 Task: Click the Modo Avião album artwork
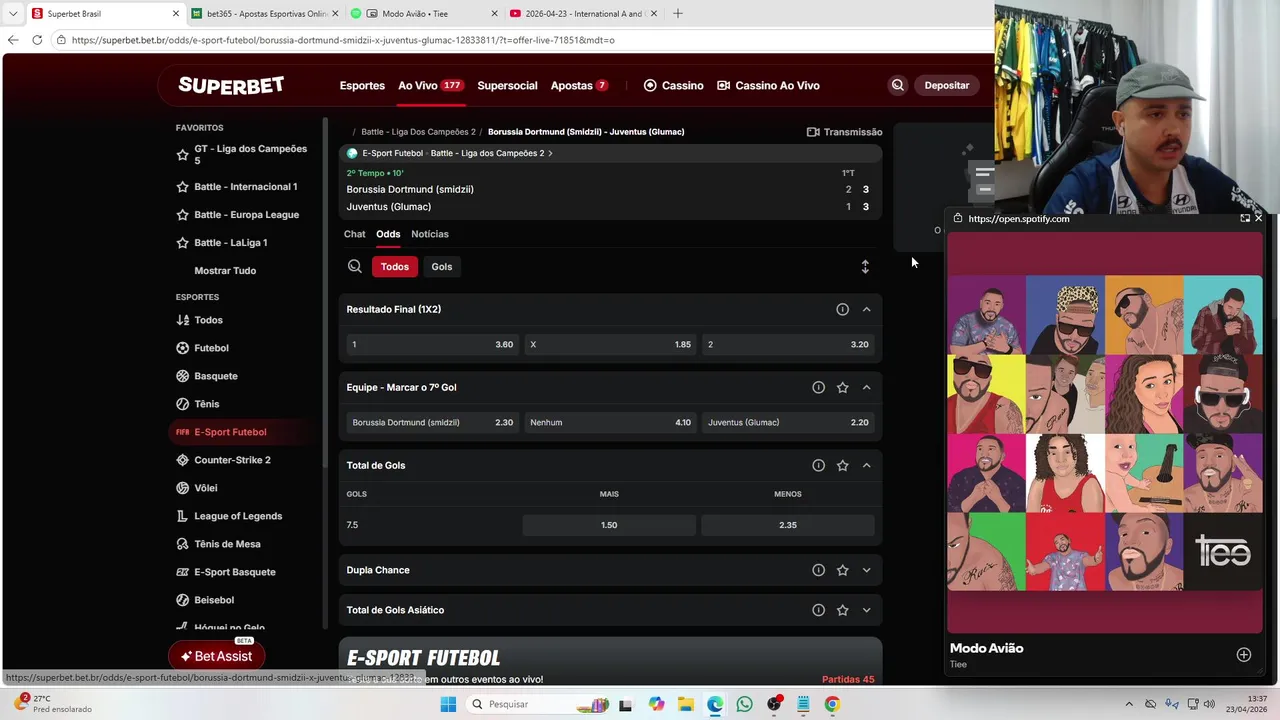(1105, 433)
